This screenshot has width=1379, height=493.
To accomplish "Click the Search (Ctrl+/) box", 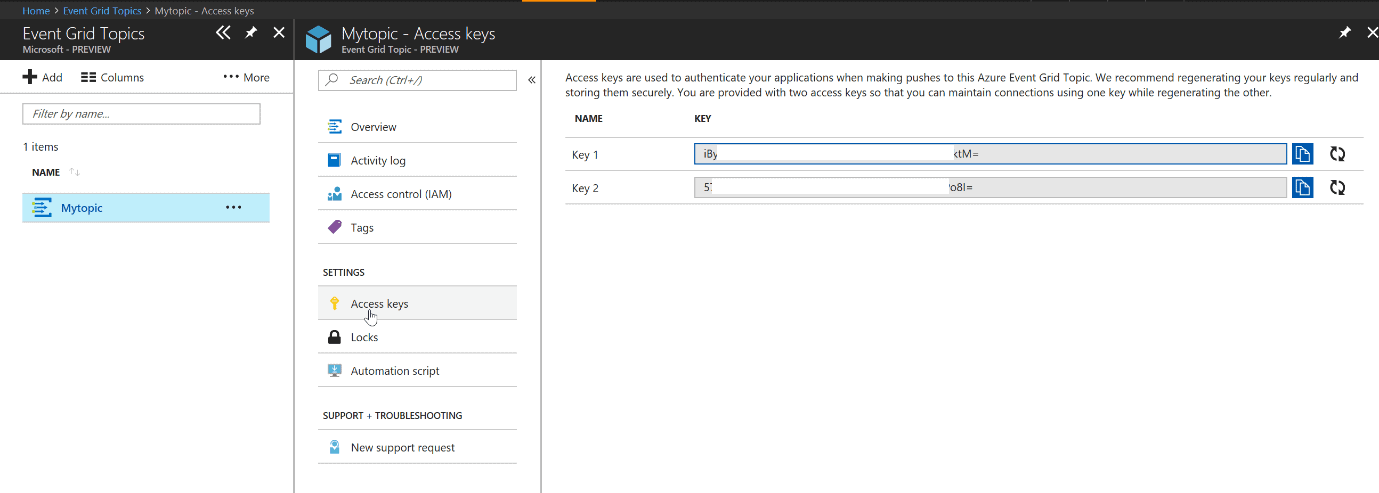I will pyautogui.click(x=417, y=80).
